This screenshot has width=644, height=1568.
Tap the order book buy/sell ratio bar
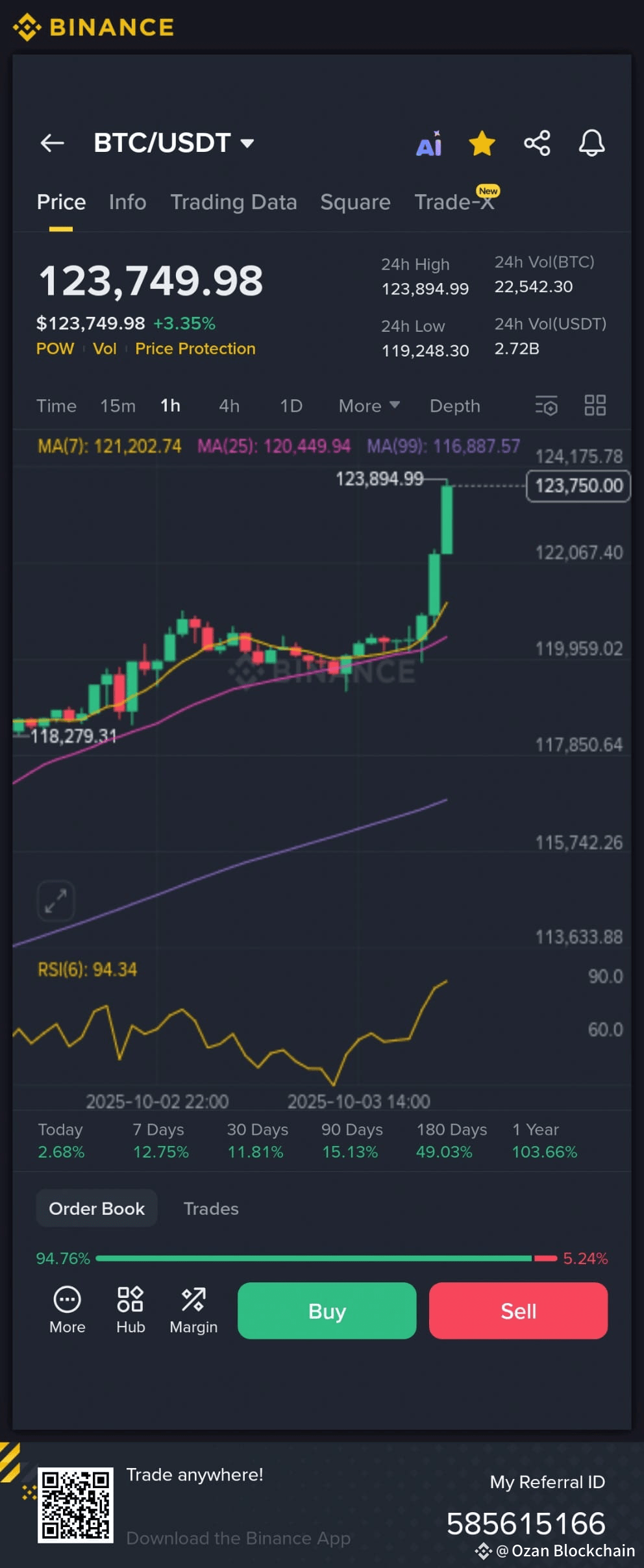[x=326, y=1258]
